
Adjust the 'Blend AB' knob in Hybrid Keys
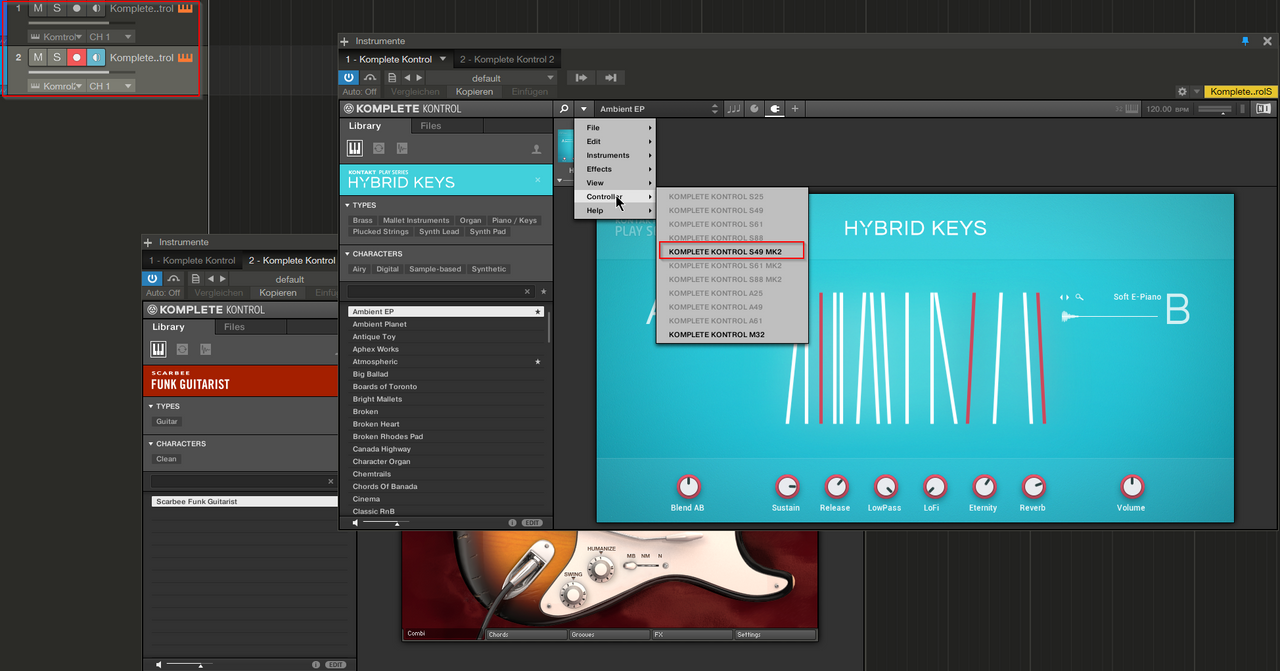(x=688, y=486)
